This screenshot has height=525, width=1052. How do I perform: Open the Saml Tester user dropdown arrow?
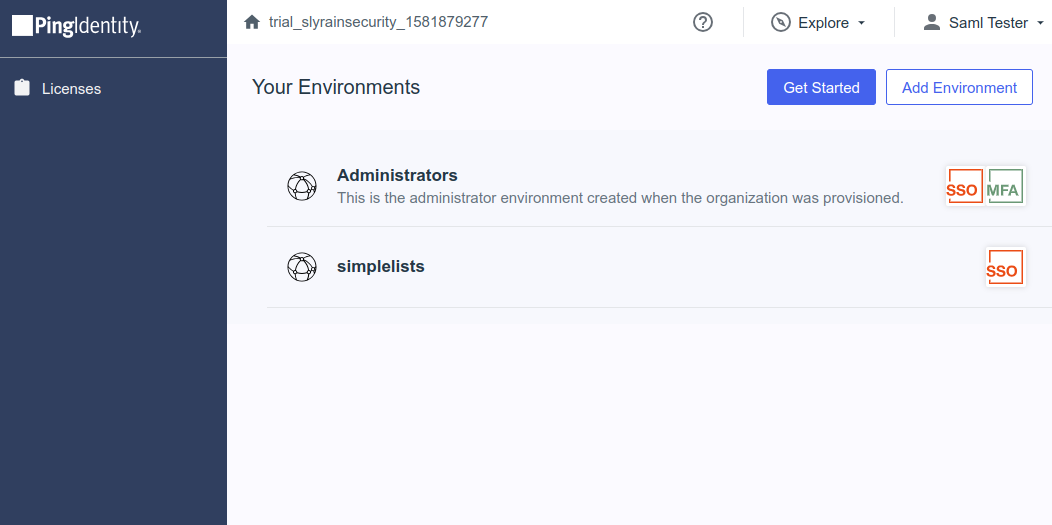(x=1041, y=23)
